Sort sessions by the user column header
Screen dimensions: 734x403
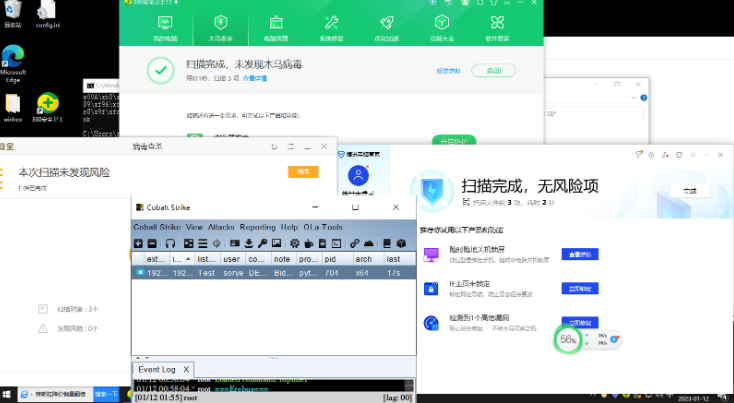pos(233,259)
